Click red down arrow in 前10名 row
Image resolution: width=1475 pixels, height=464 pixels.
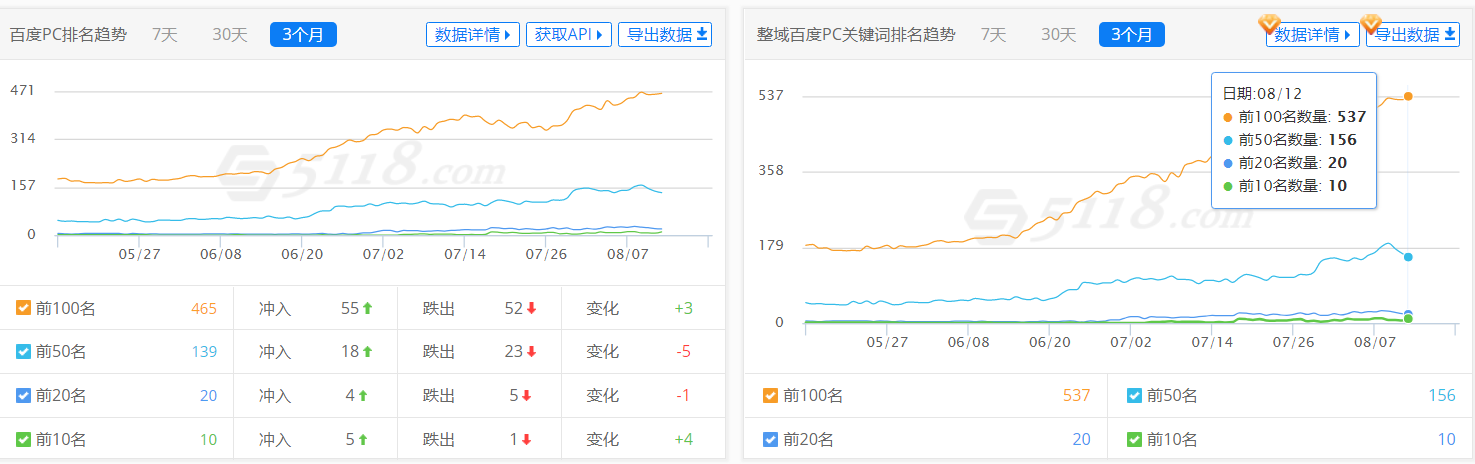[526, 439]
